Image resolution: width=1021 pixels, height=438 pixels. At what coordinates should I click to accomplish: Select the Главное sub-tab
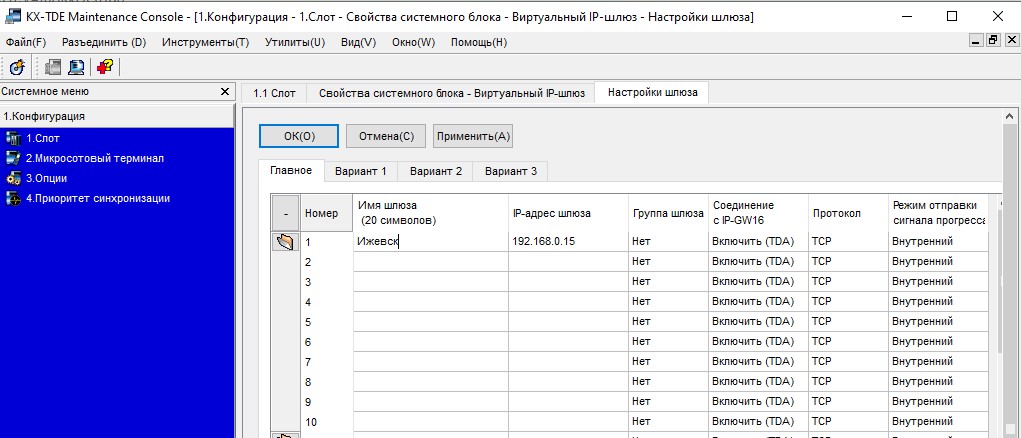[291, 171]
